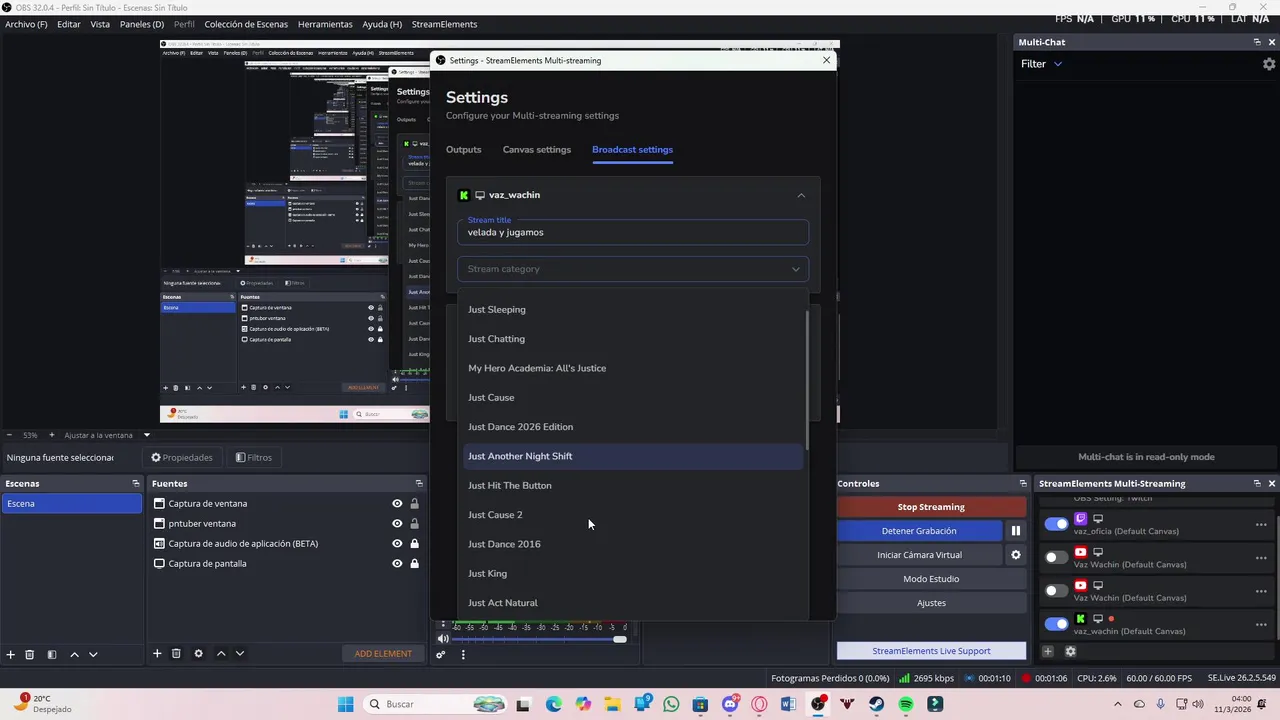Screen dimensions: 1280x720
Task: Hide the Captura de ventana source
Action: click(397, 504)
